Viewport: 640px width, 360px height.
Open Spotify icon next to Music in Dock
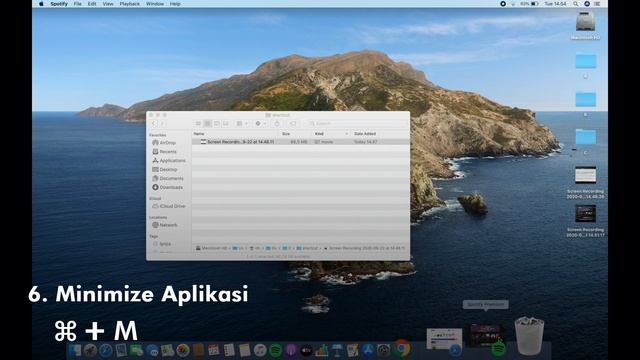tap(276, 350)
